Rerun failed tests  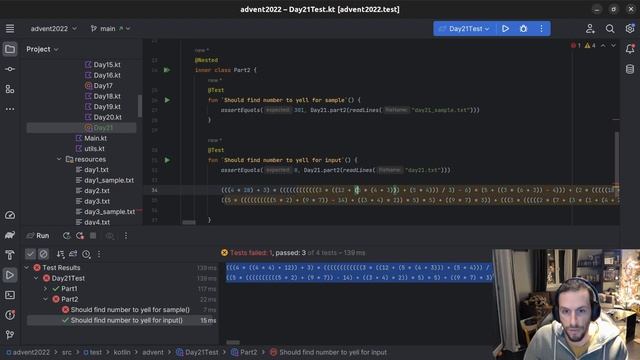click(x=80, y=236)
